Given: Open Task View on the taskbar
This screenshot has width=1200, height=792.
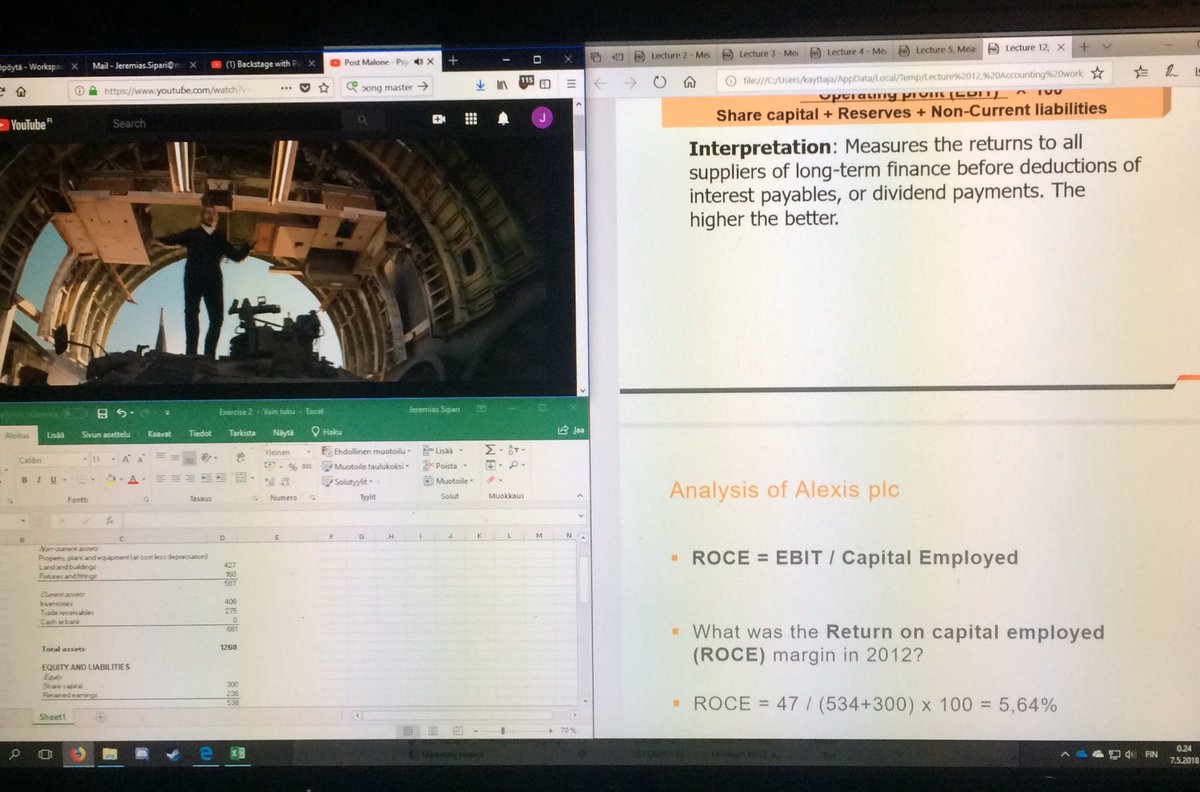Looking at the screenshot, I should [x=45, y=753].
